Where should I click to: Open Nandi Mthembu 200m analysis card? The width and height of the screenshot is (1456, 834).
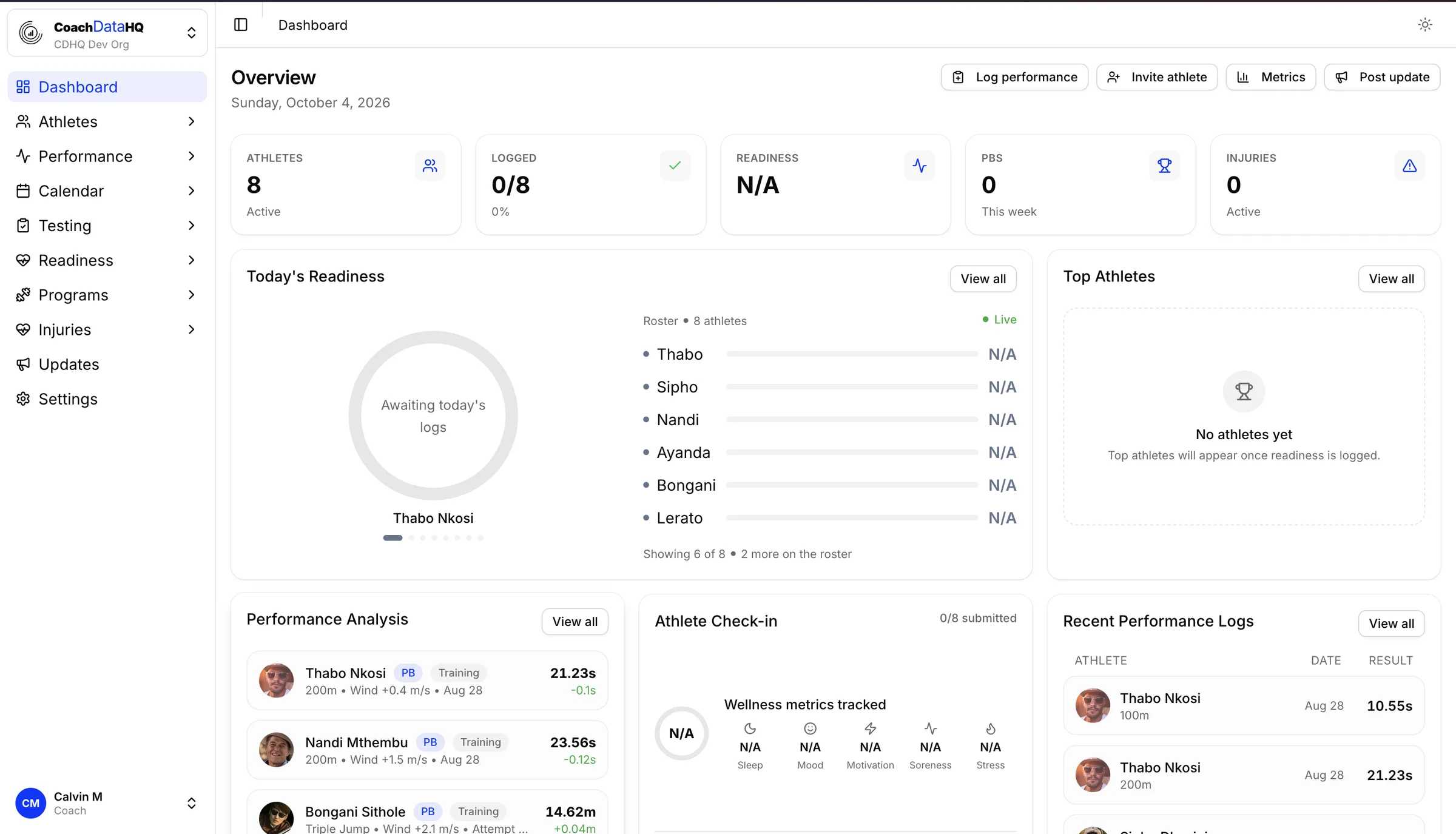point(427,750)
